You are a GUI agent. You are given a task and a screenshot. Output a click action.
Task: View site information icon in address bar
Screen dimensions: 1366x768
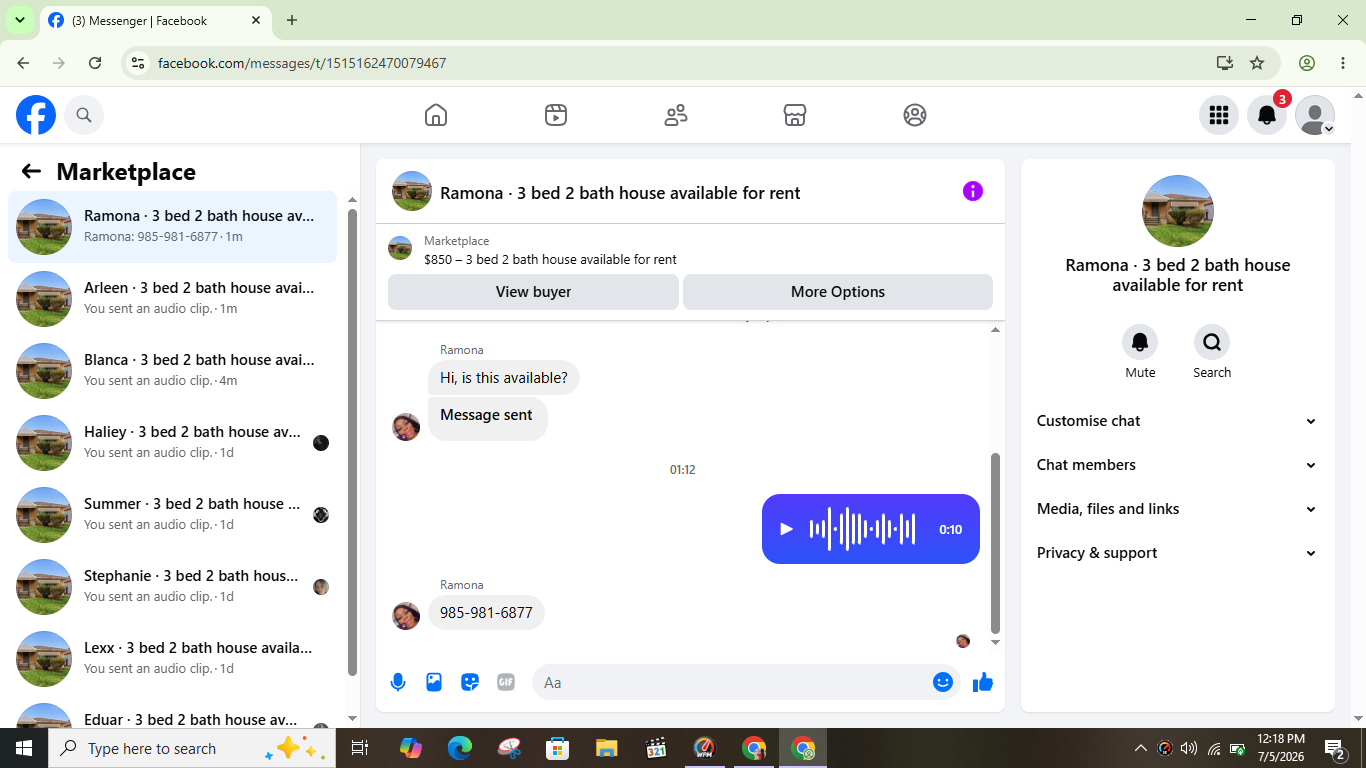[x=138, y=63]
